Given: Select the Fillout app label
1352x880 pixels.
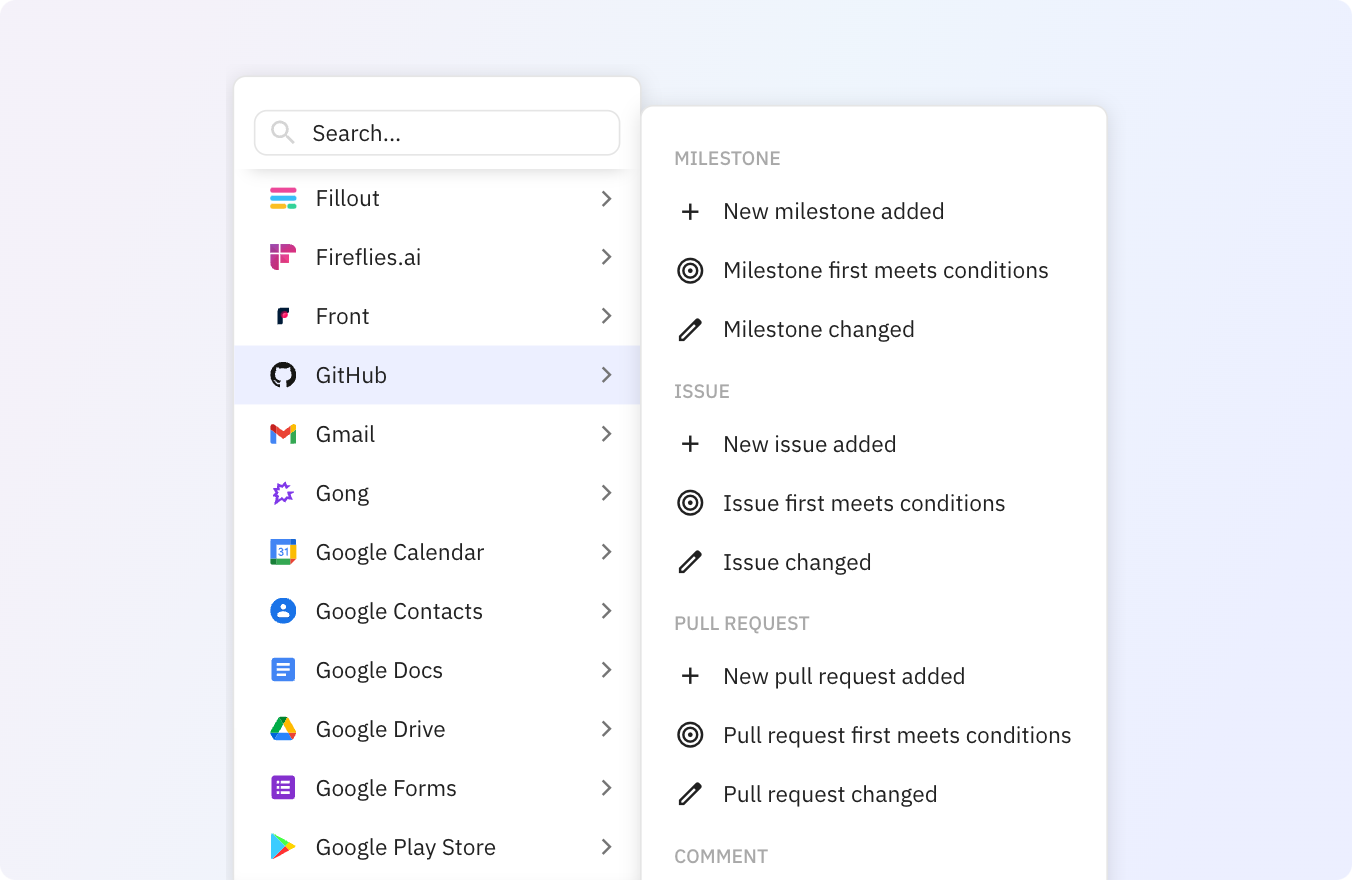Looking at the screenshot, I should [348, 198].
